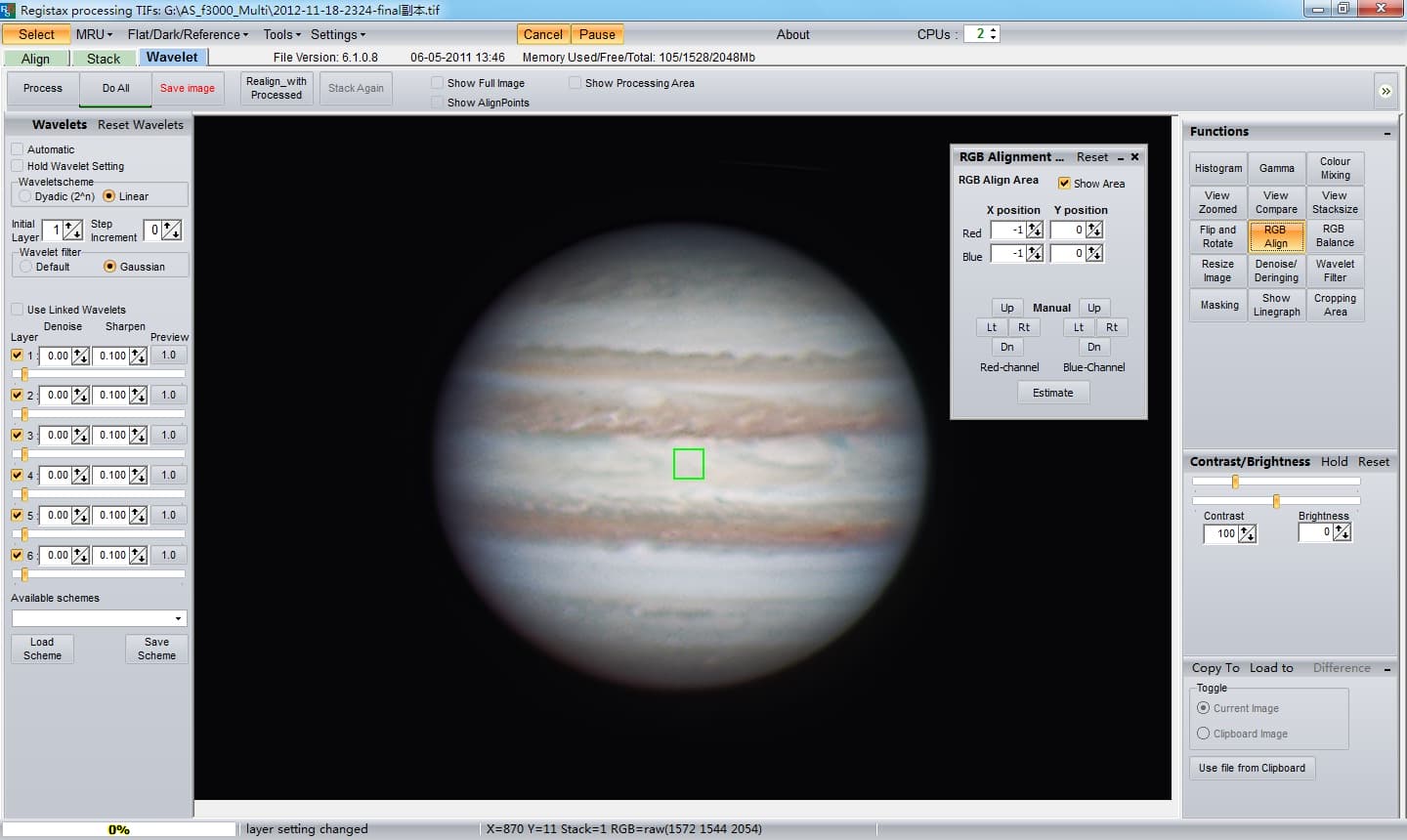Open the Gamma adjustment function

1276,167
